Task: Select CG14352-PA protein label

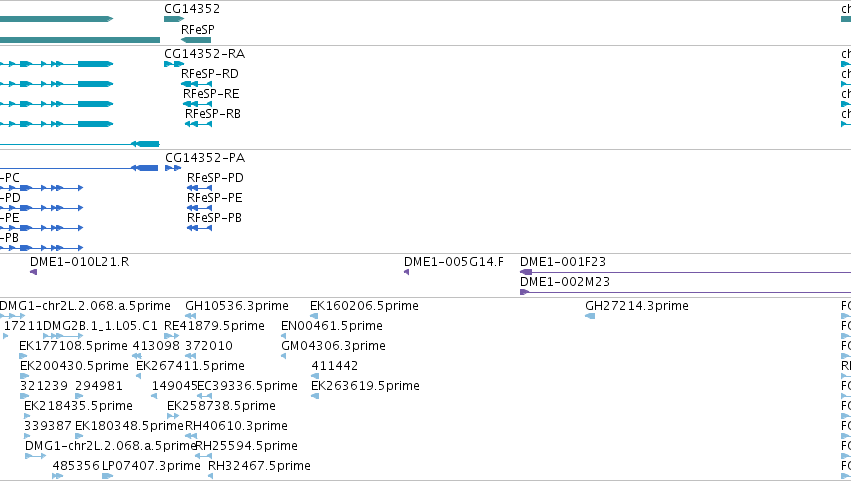Action: click(205, 158)
